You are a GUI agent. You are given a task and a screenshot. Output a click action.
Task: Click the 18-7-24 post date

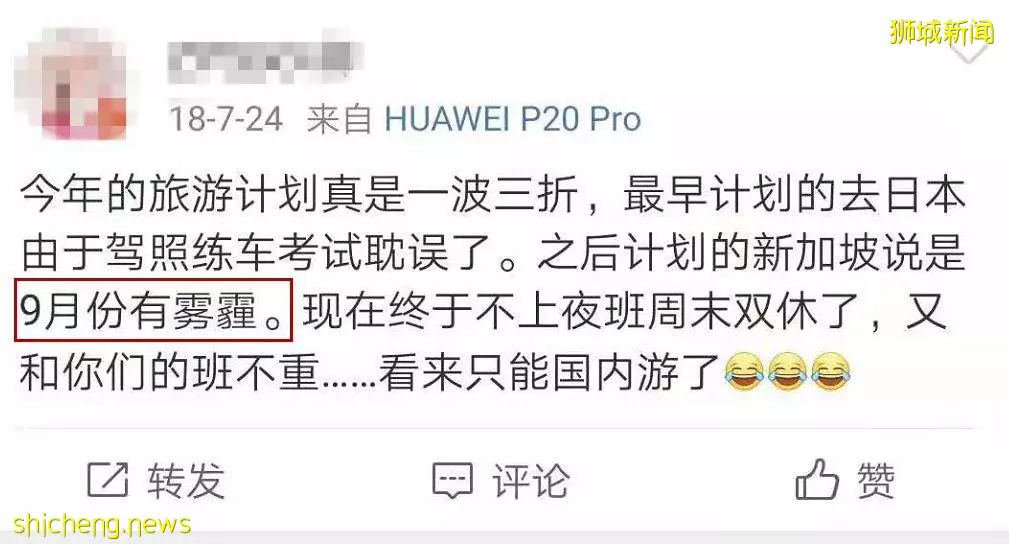(x=226, y=119)
